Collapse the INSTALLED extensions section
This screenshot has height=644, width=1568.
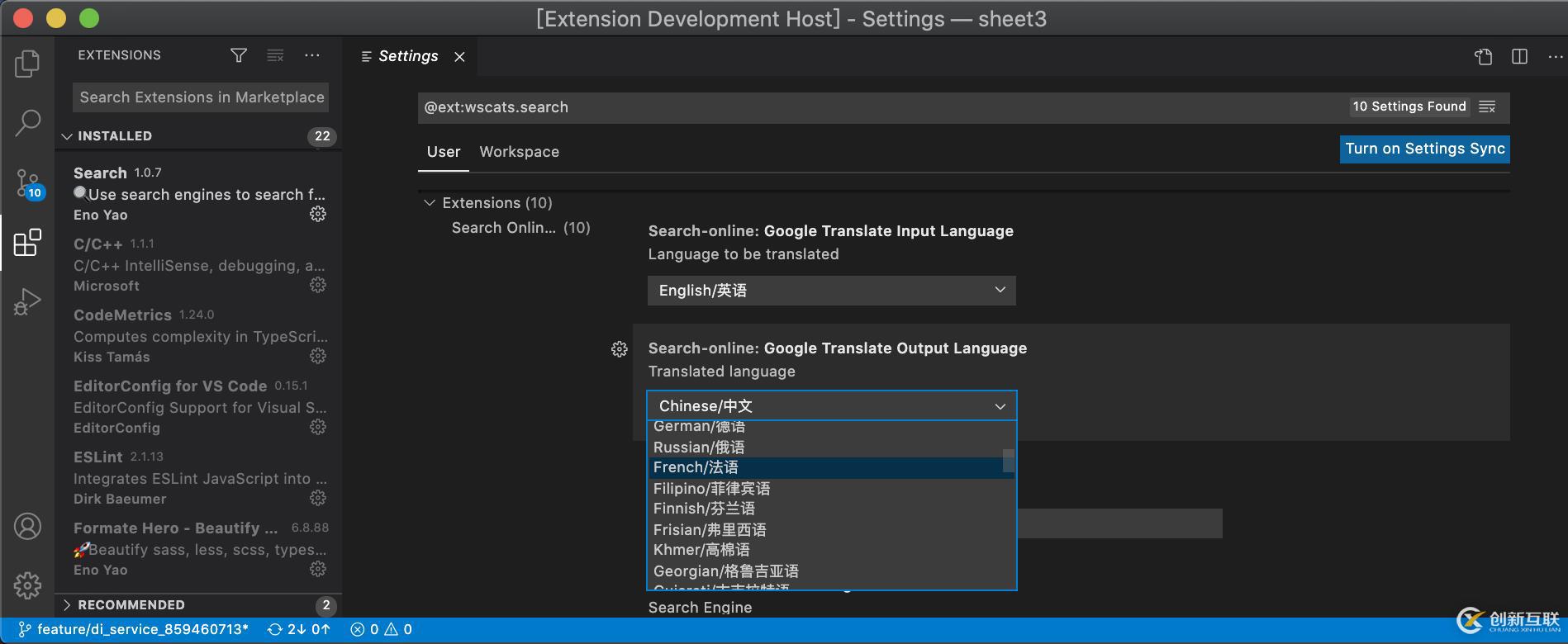click(198, 136)
